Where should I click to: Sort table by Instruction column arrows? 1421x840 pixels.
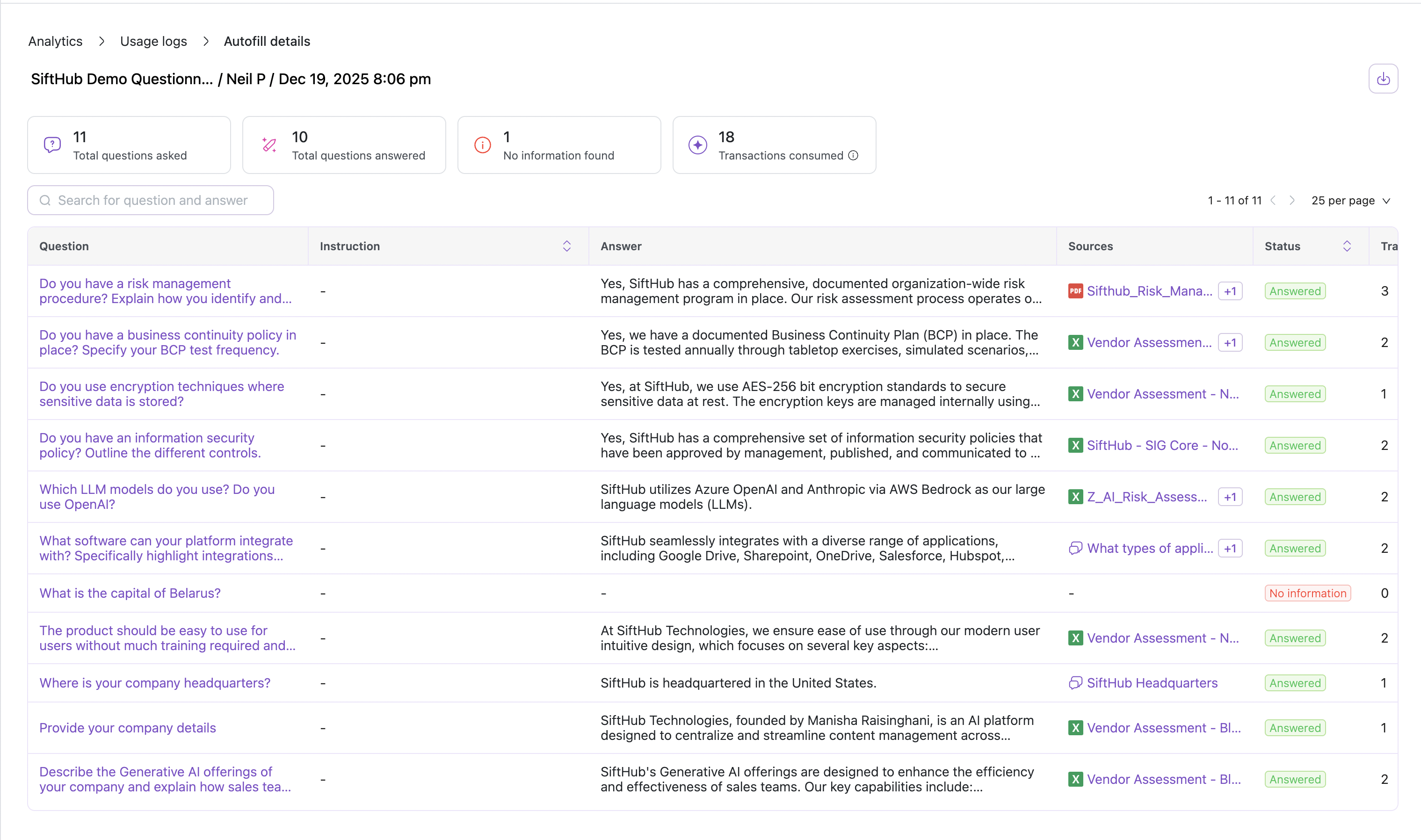[x=566, y=246]
